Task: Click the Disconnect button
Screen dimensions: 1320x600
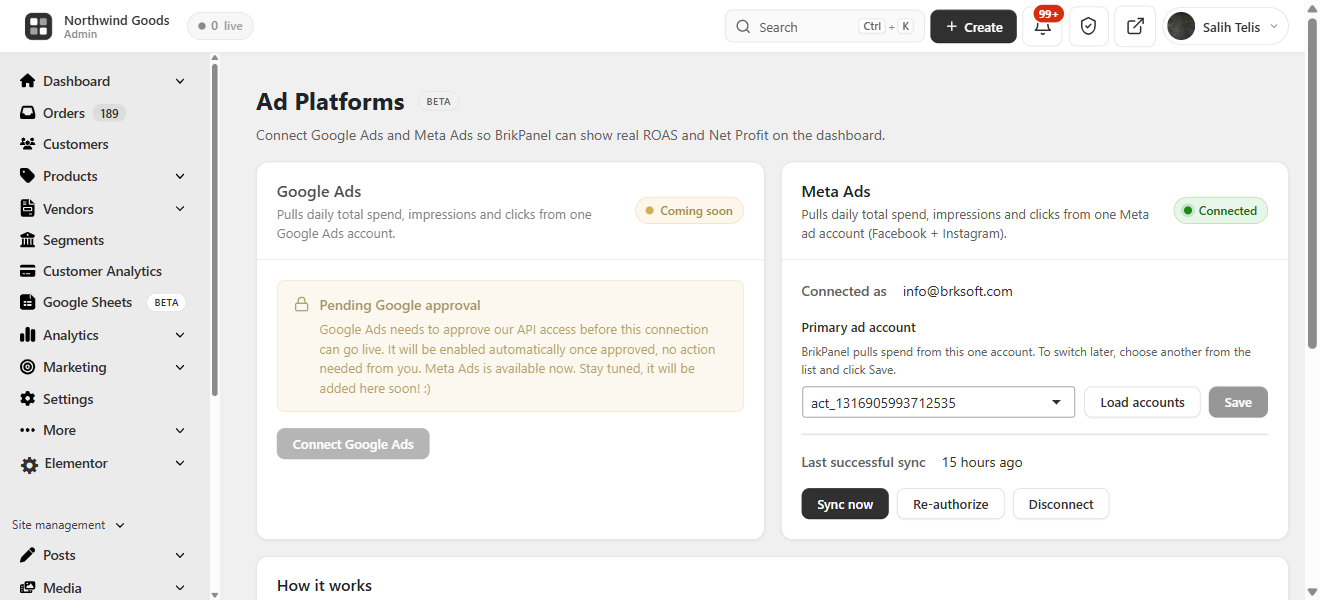Action: (x=1061, y=504)
